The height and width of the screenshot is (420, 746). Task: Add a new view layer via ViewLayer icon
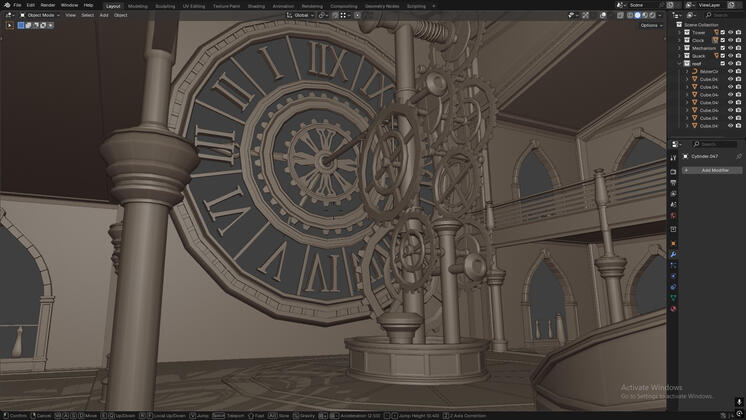coord(731,5)
